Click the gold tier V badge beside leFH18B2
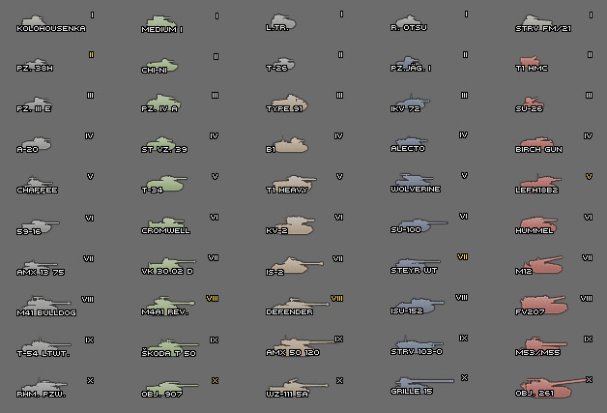 pyautogui.click(x=589, y=177)
